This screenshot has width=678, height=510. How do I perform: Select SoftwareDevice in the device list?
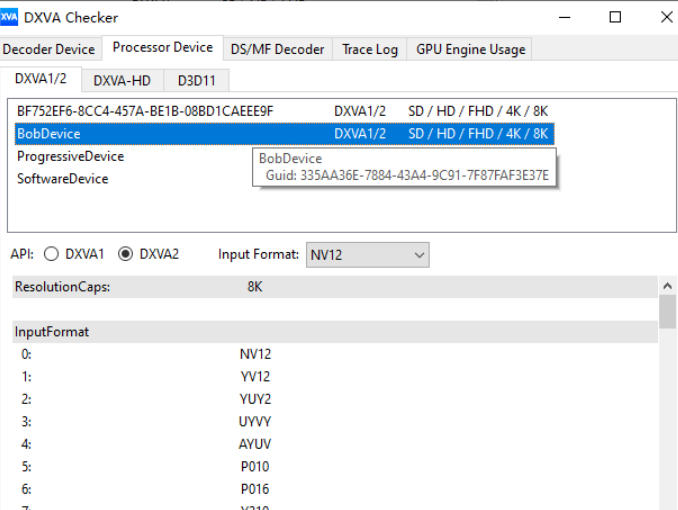[62, 179]
